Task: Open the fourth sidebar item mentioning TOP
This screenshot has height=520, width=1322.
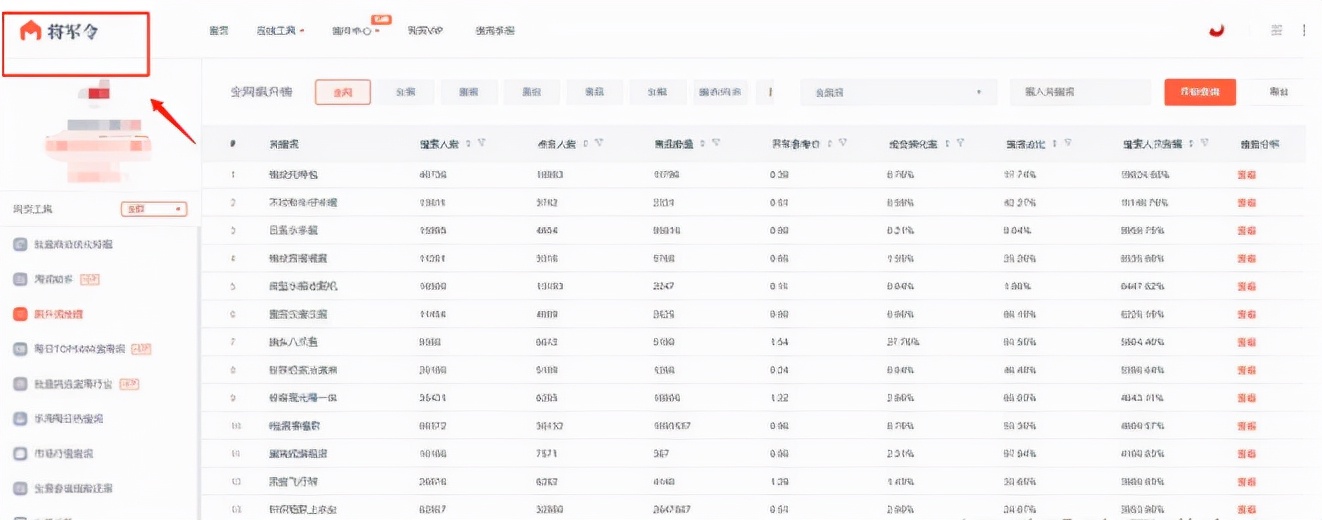Action: coord(82,349)
